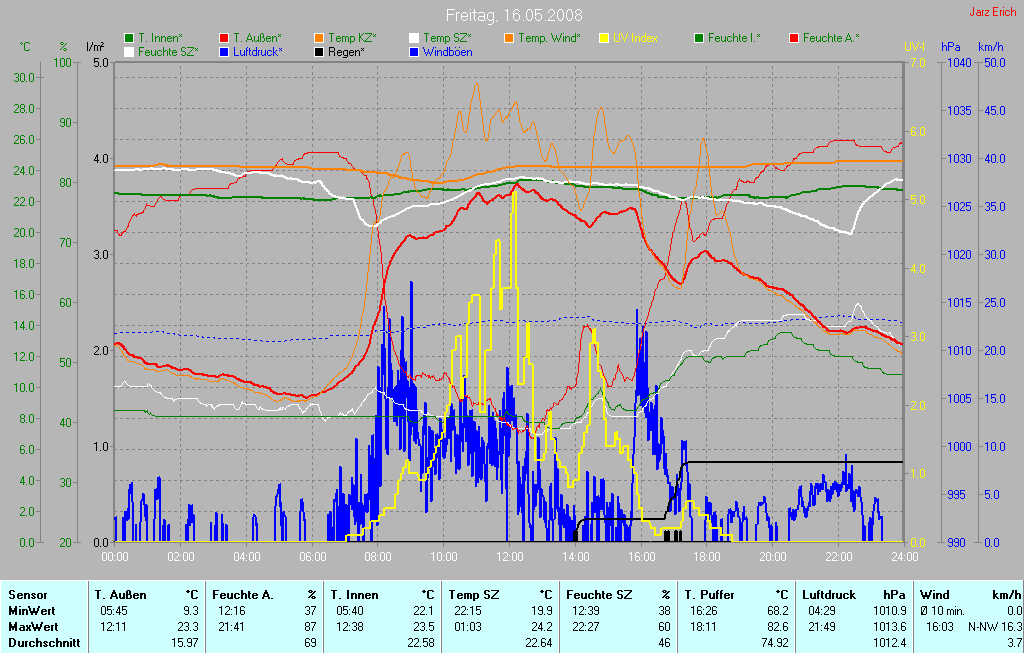Click the '30.0' value on the °C axis

point(24,78)
